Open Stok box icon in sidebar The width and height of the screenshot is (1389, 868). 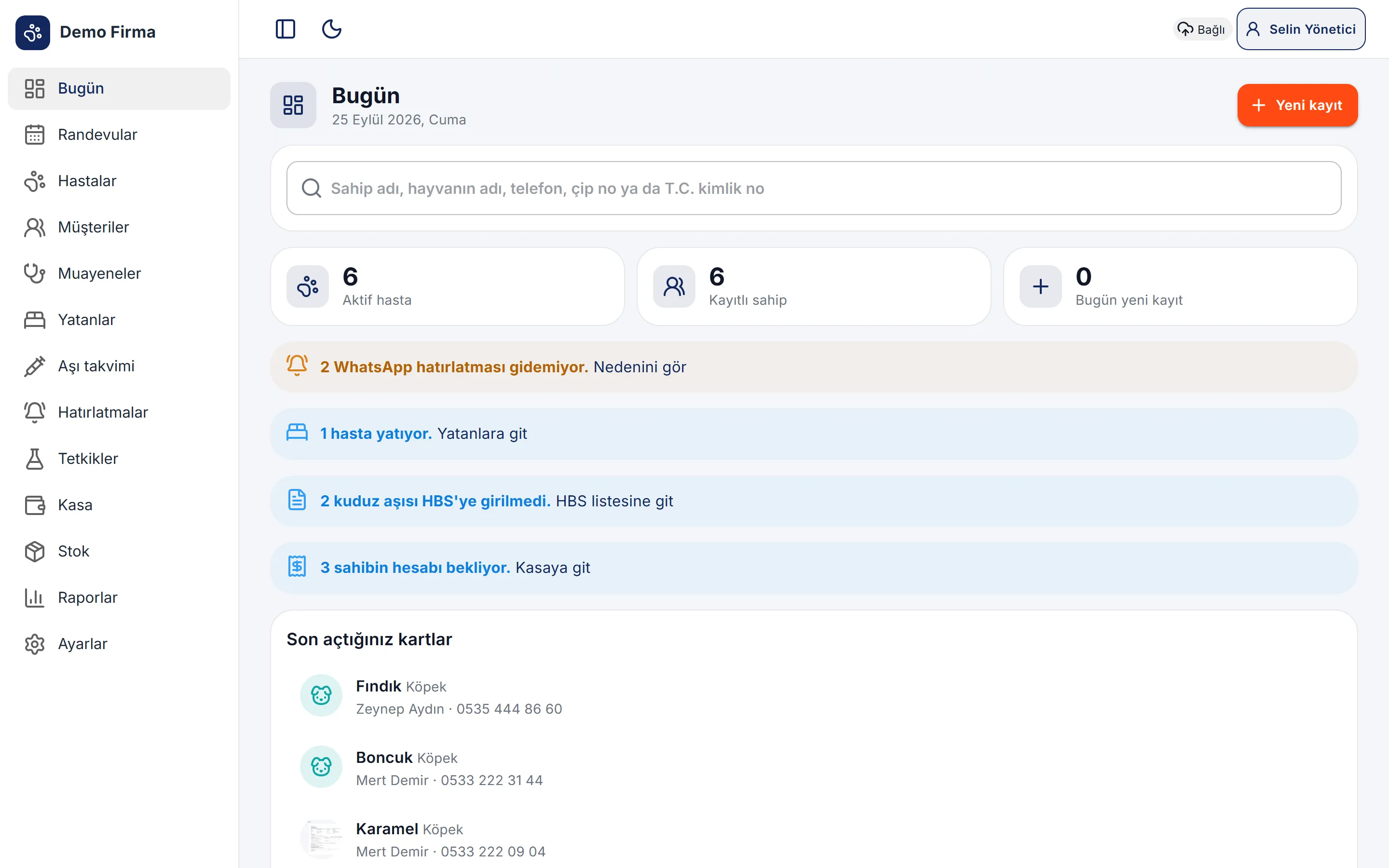pos(34,551)
